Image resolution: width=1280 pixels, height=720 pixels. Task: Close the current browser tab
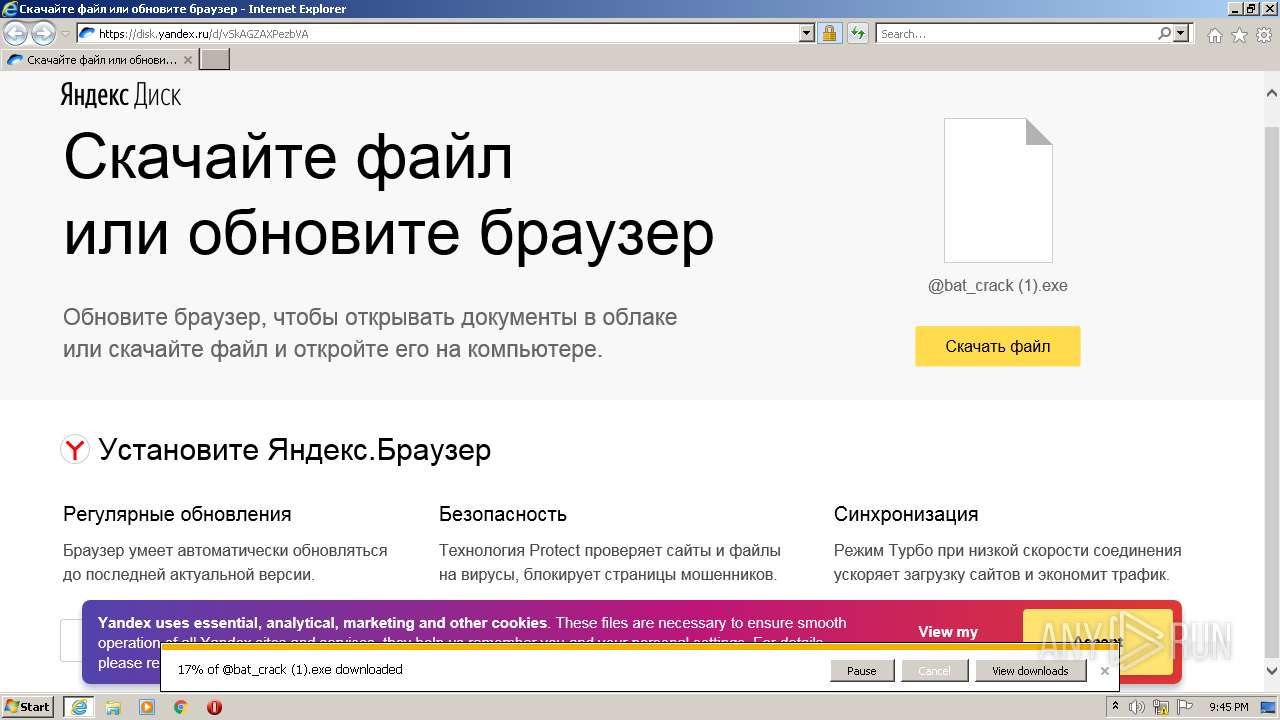[x=188, y=60]
